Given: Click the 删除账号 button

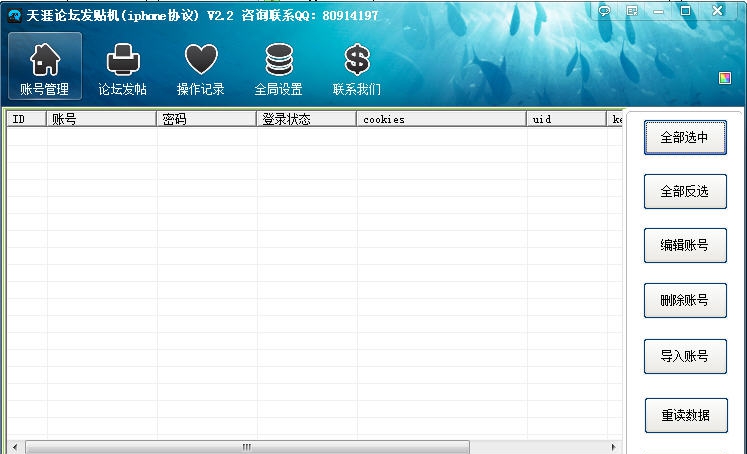Looking at the screenshot, I should (685, 300).
